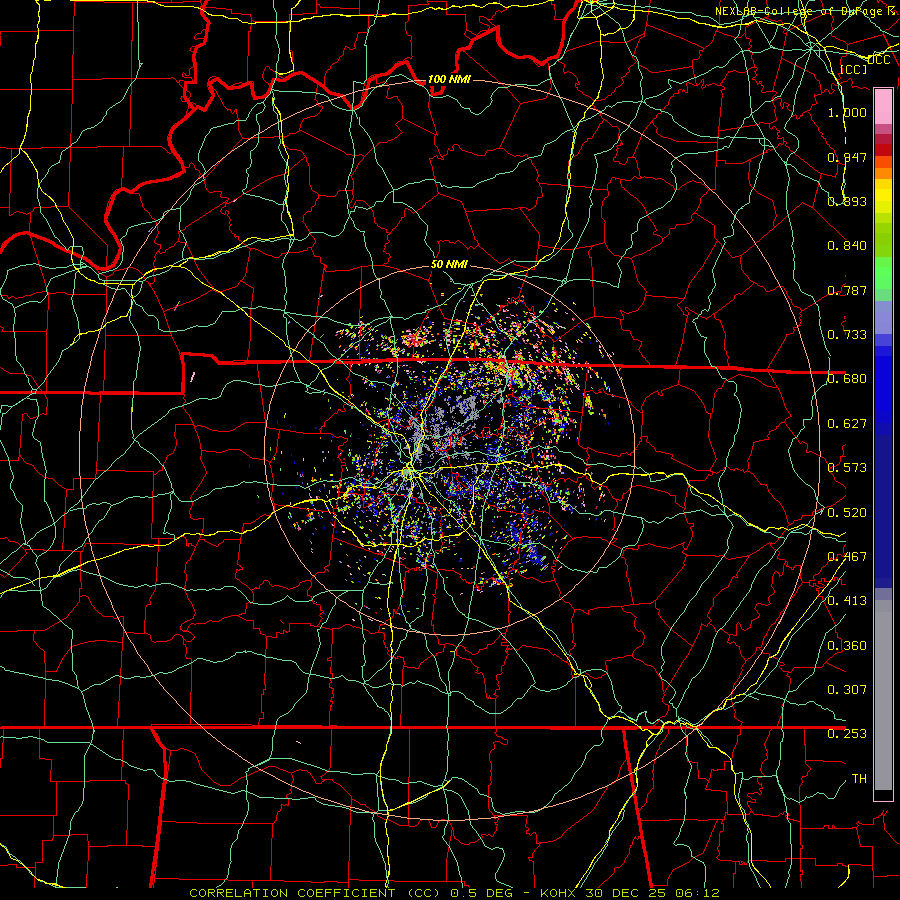The height and width of the screenshot is (900, 900).
Task: Click the 0.360 legend value
Action: [x=847, y=645]
